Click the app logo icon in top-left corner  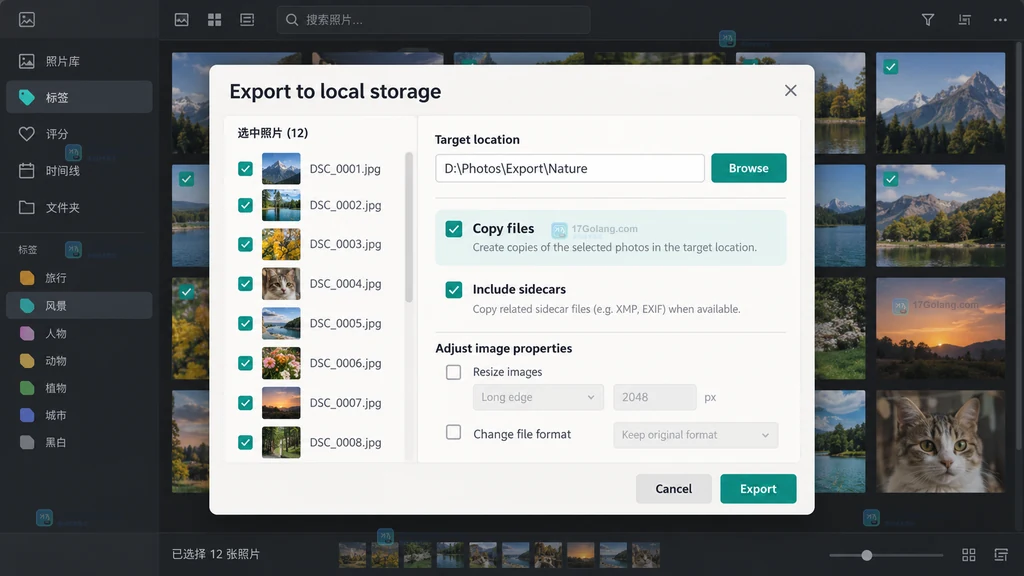[x=27, y=20]
